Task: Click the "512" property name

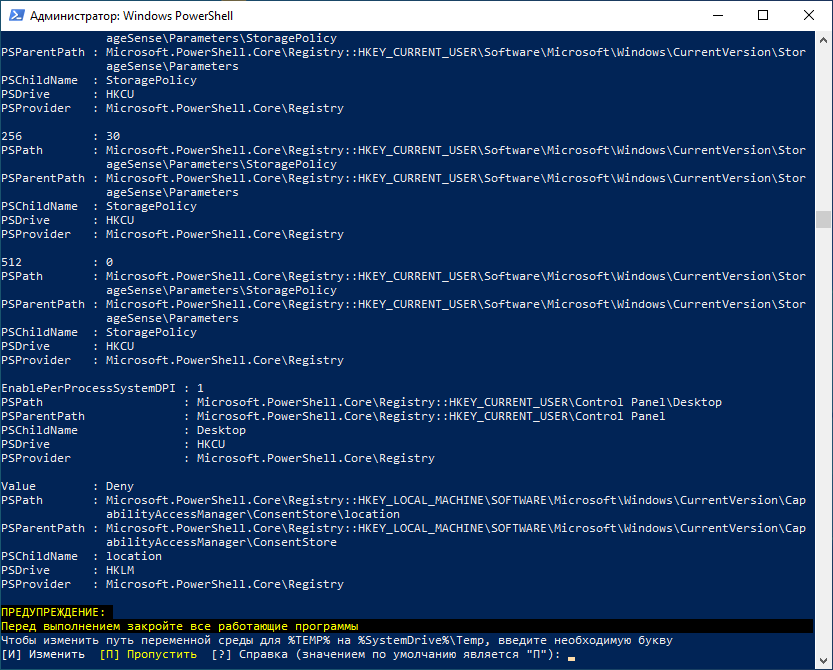Action: click(x=12, y=262)
